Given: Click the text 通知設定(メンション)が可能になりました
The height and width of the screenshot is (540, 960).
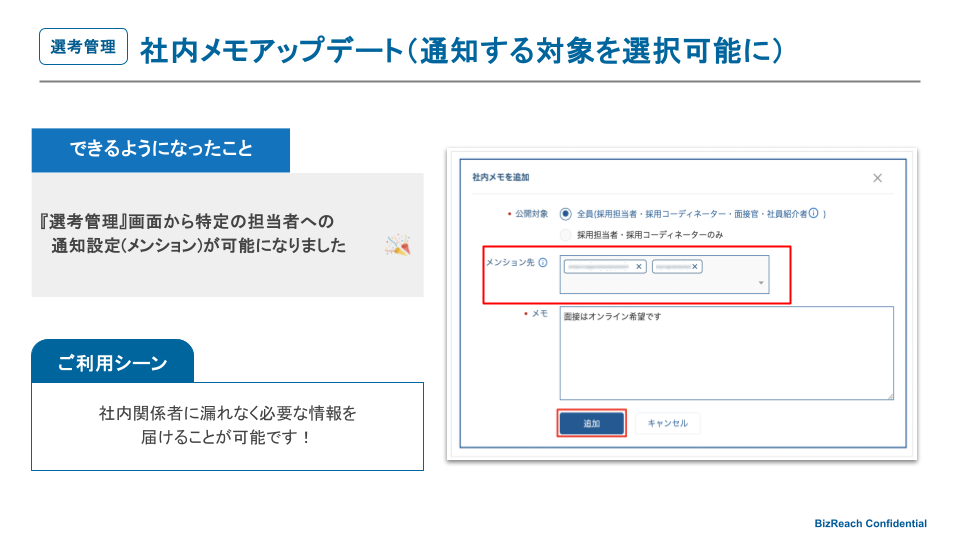Looking at the screenshot, I should 199,246.
